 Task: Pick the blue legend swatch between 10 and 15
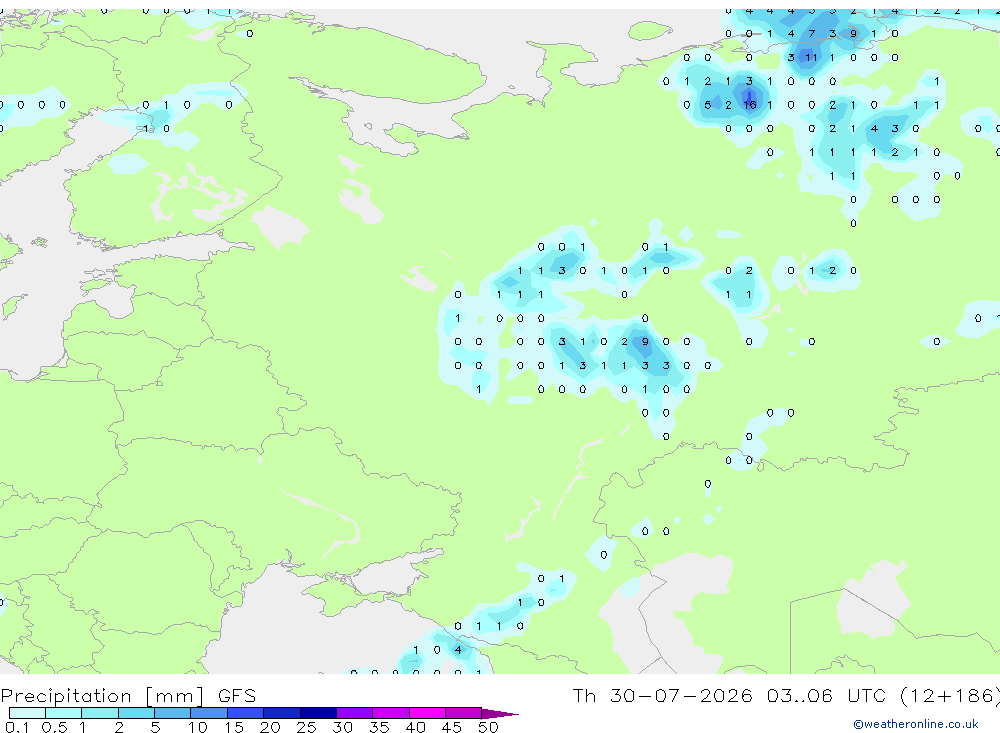pos(209,713)
